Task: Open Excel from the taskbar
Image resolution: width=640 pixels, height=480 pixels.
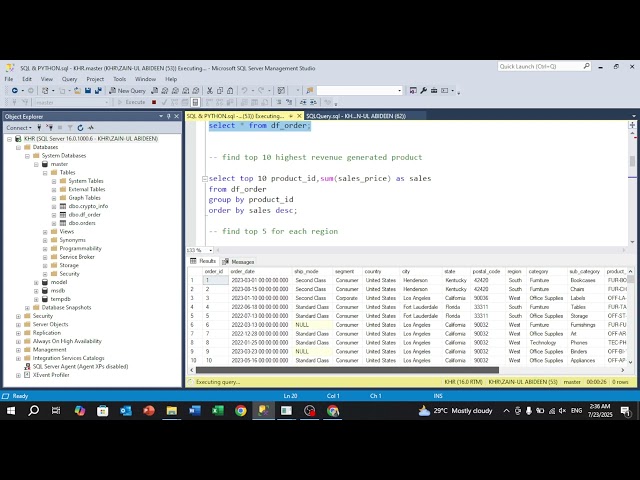Action: click(218, 411)
